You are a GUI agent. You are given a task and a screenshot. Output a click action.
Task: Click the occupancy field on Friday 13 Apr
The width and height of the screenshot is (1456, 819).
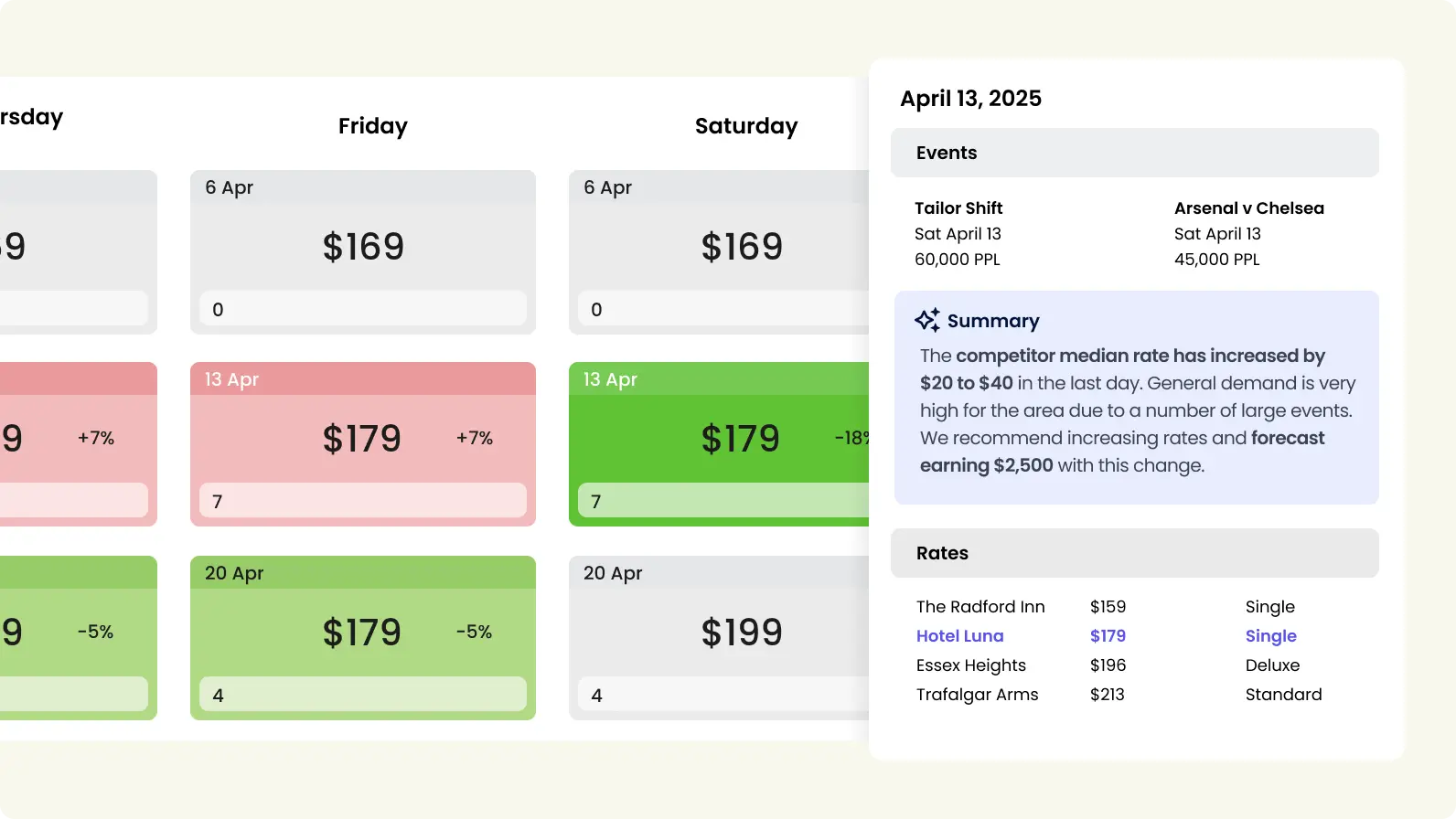pyautogui.click(x=363, y=501)
